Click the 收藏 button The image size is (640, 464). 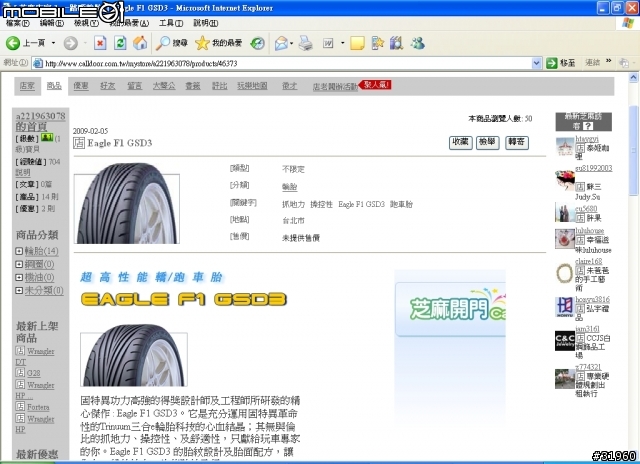461,142
